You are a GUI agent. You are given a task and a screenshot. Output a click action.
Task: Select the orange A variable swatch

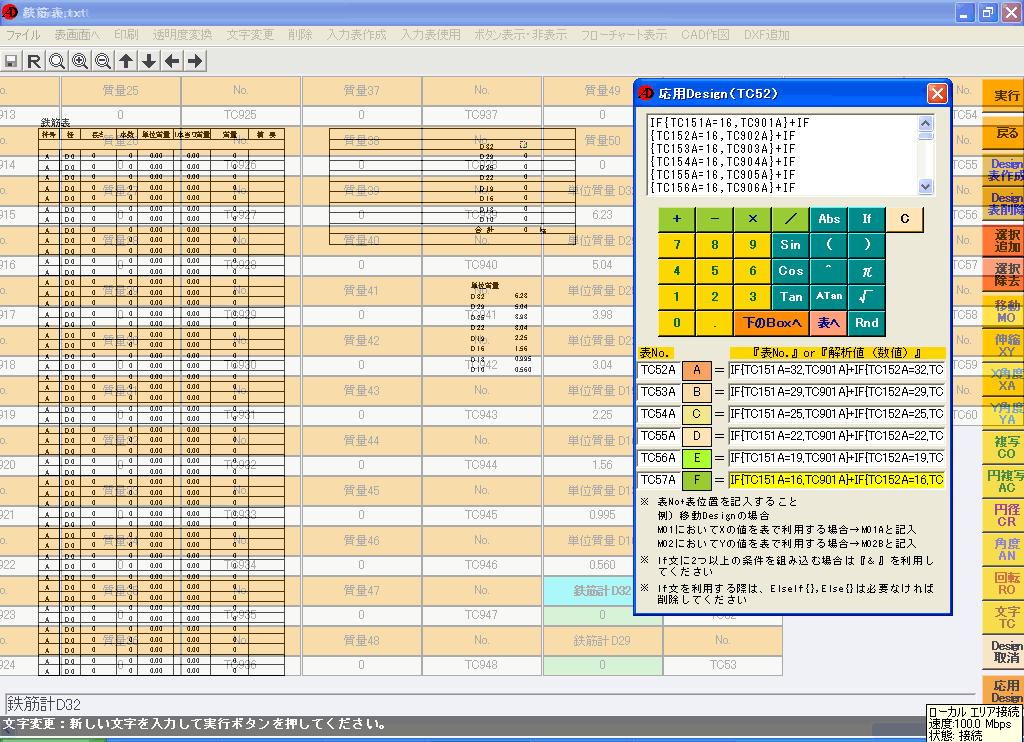(x=695, y=370)
